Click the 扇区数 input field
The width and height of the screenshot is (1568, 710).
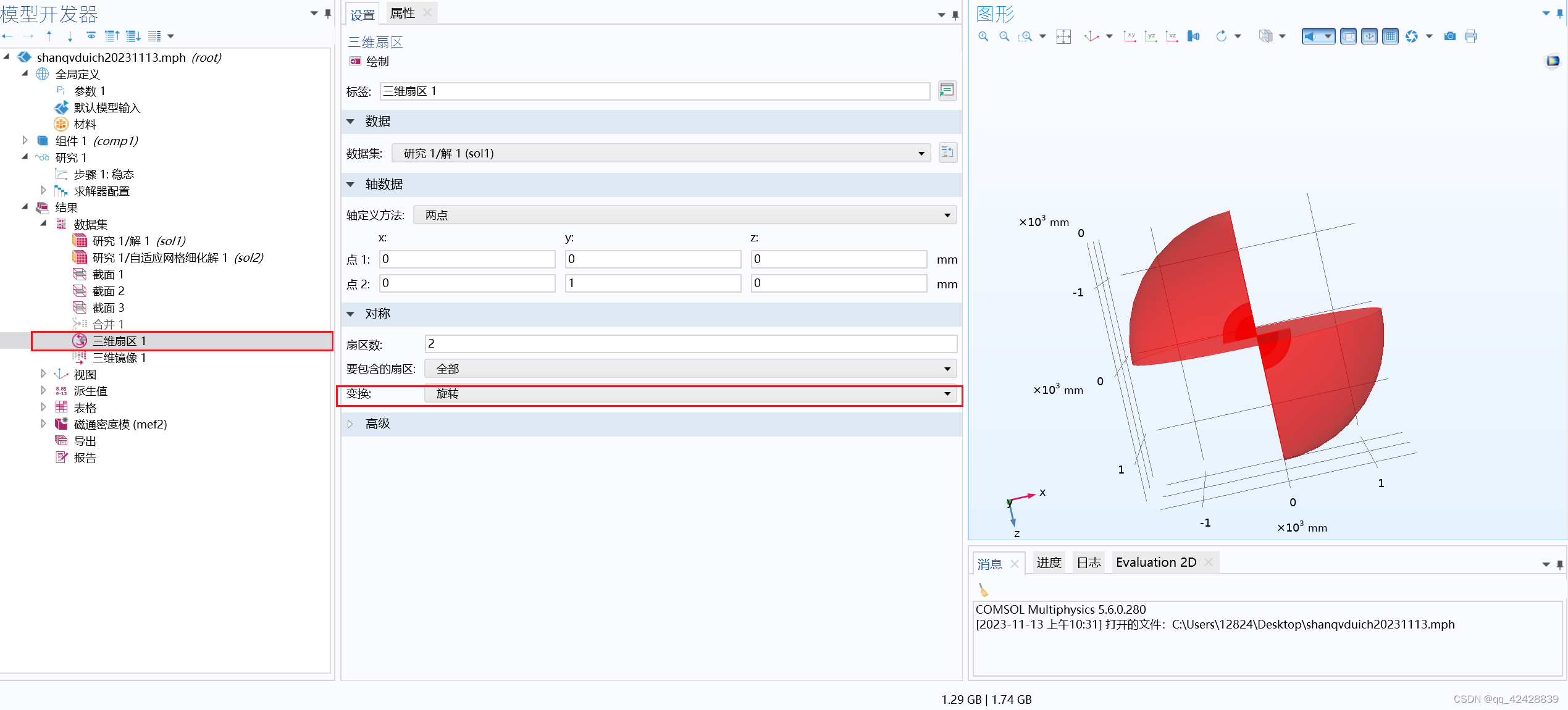coord(690,344)
